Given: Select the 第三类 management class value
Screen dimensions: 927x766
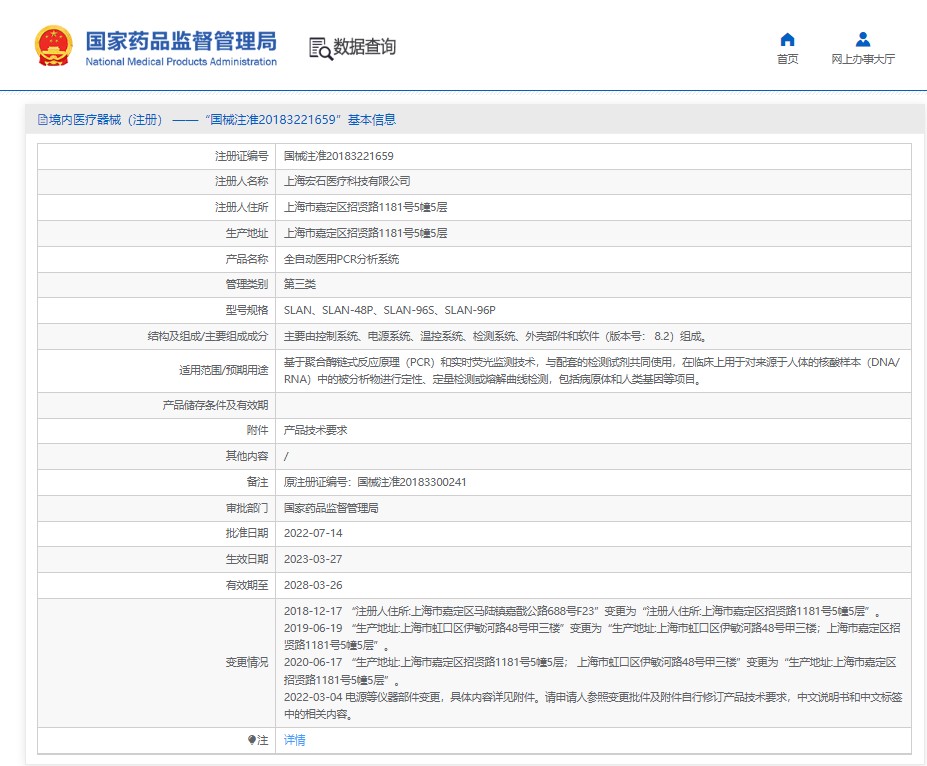Looking at the screenshot, I should 300,284.
